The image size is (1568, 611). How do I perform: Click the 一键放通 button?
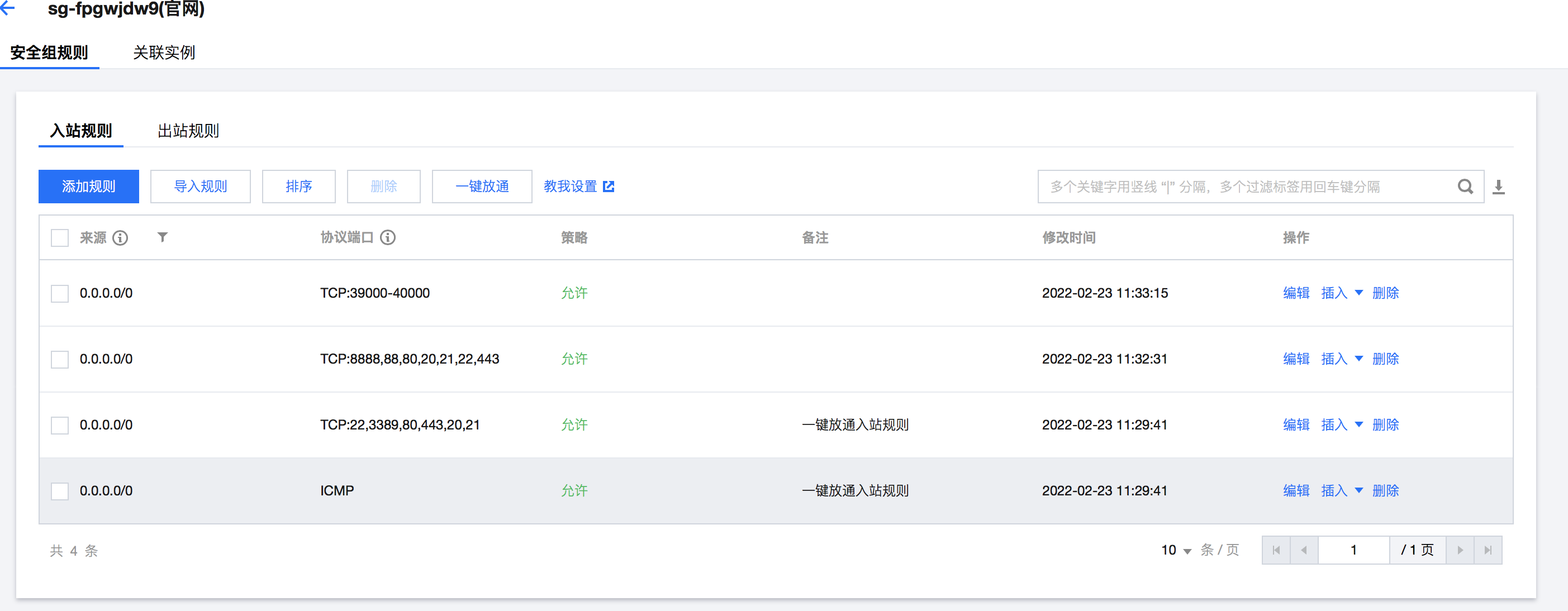click(x=482, y=186)
